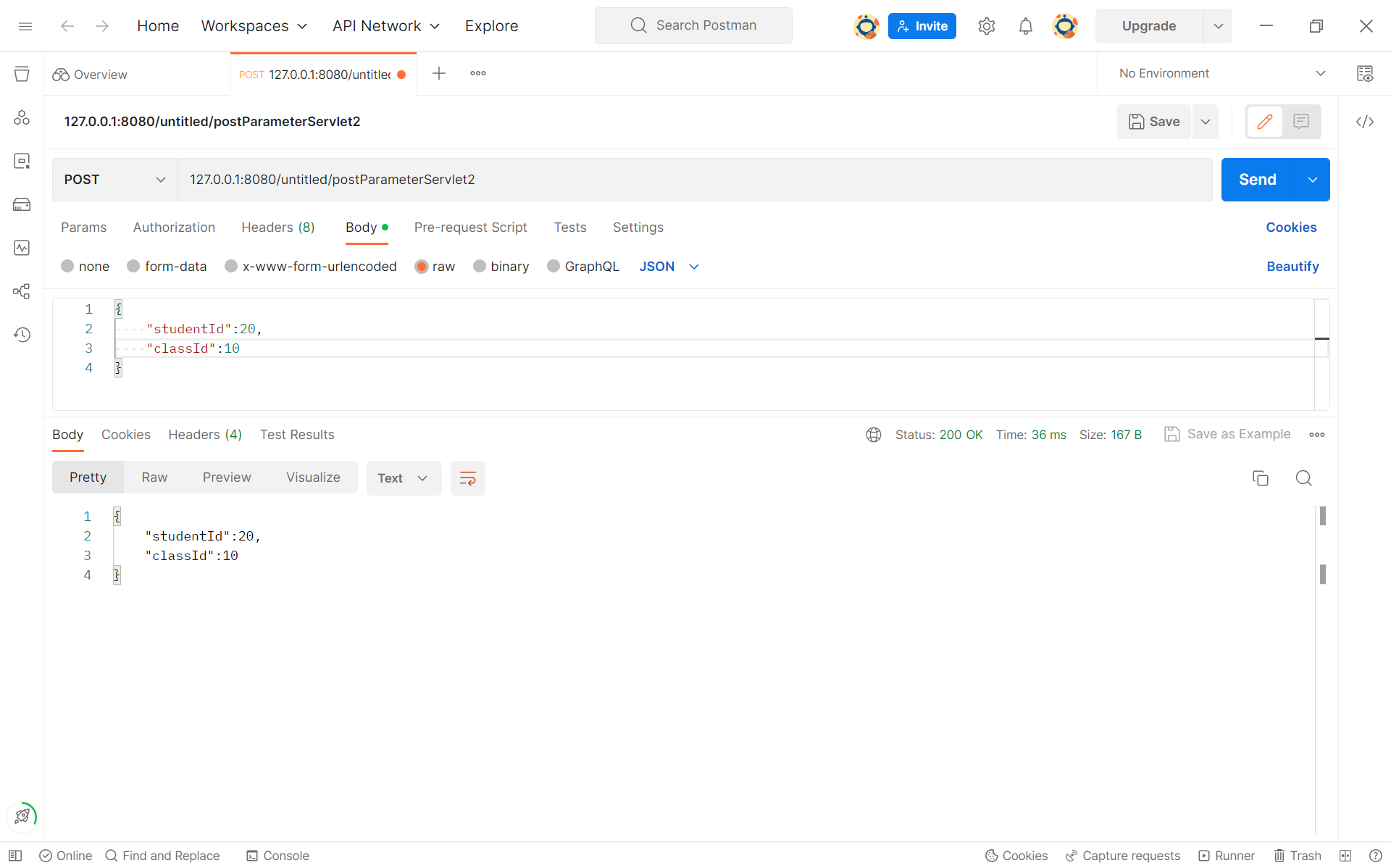This screenshot has height=868, width=1391.
Task: Open notifications bell
Action: click(x=1025, y=26)
